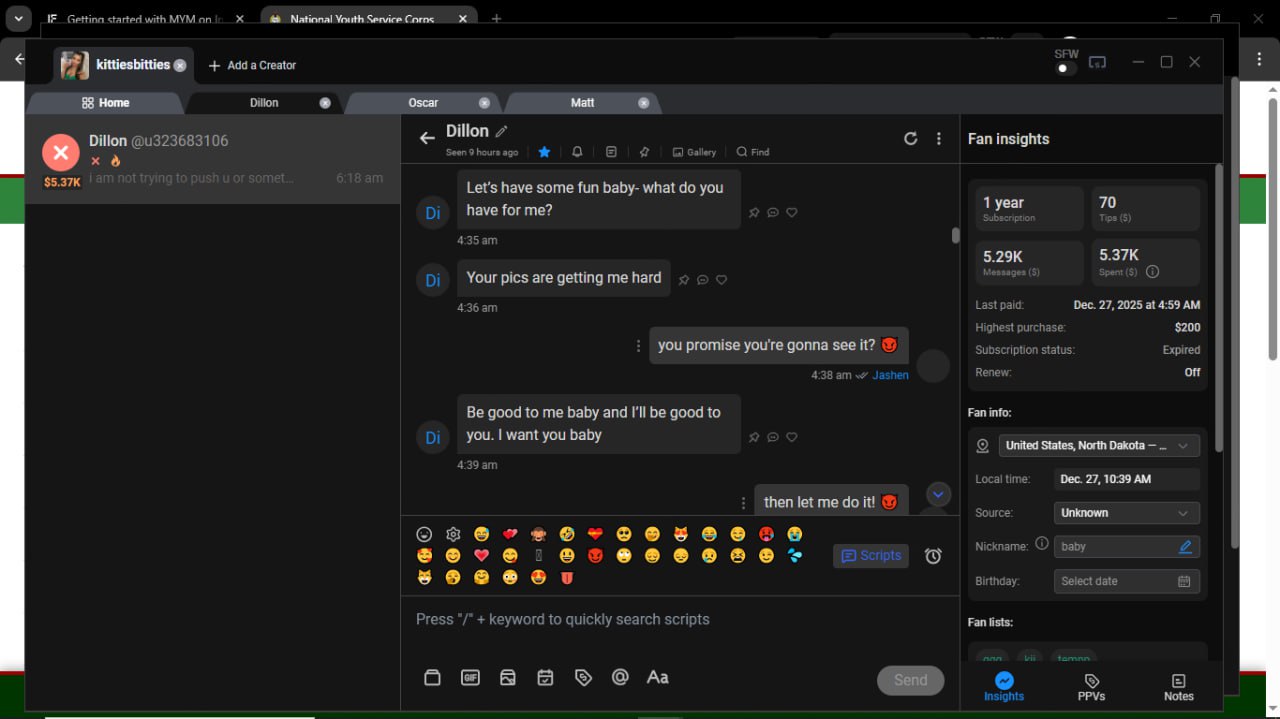Open the emoji picker smiley outline icon

pyautogui.click(x=424, y=534)
